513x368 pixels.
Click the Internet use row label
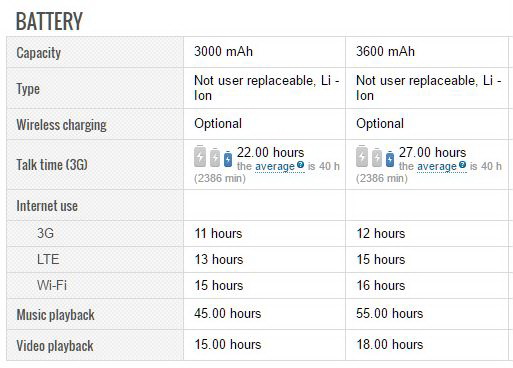(47, 206)
